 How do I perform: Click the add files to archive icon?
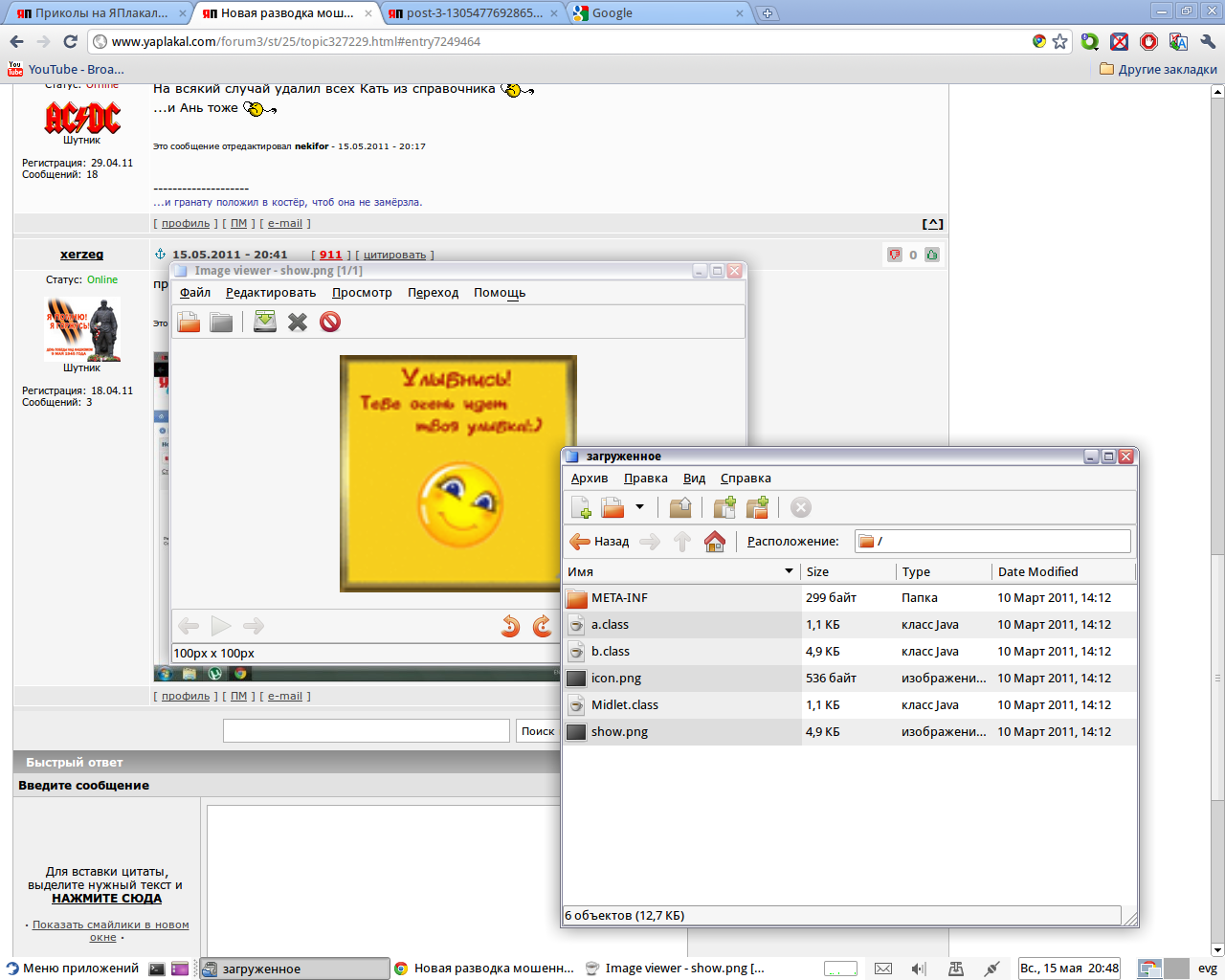coord(724,507)
